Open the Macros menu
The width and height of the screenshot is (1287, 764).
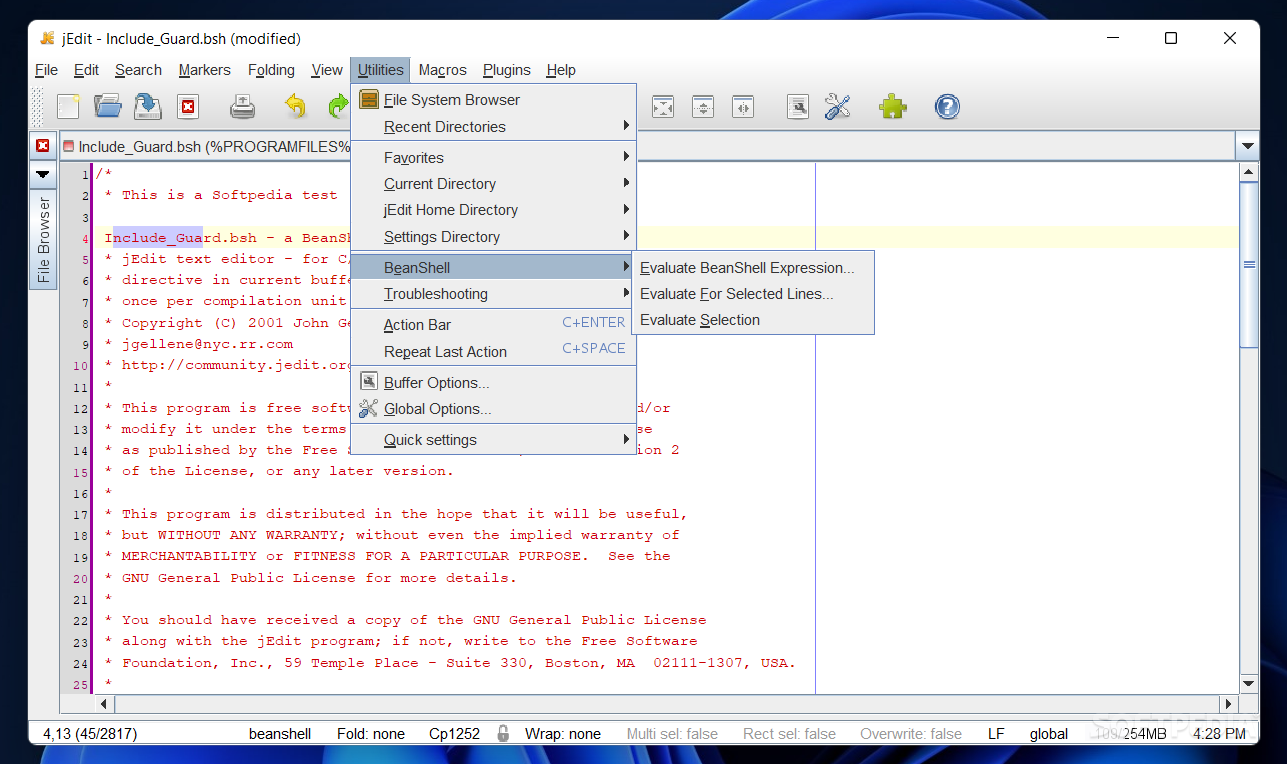[443, 70]
